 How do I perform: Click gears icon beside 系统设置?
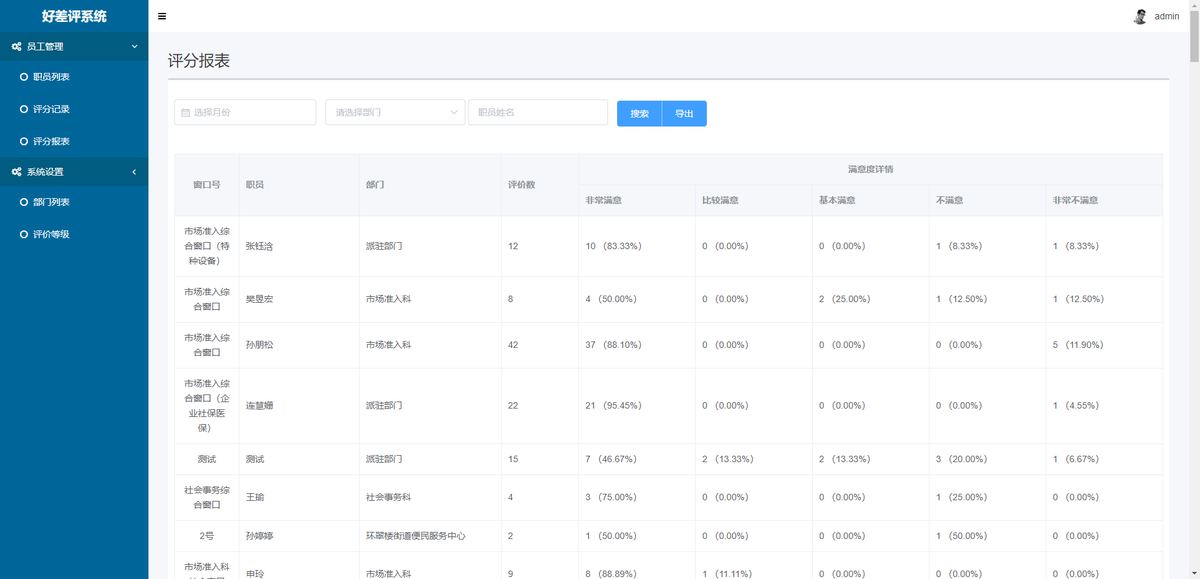(x=17, y=172)
